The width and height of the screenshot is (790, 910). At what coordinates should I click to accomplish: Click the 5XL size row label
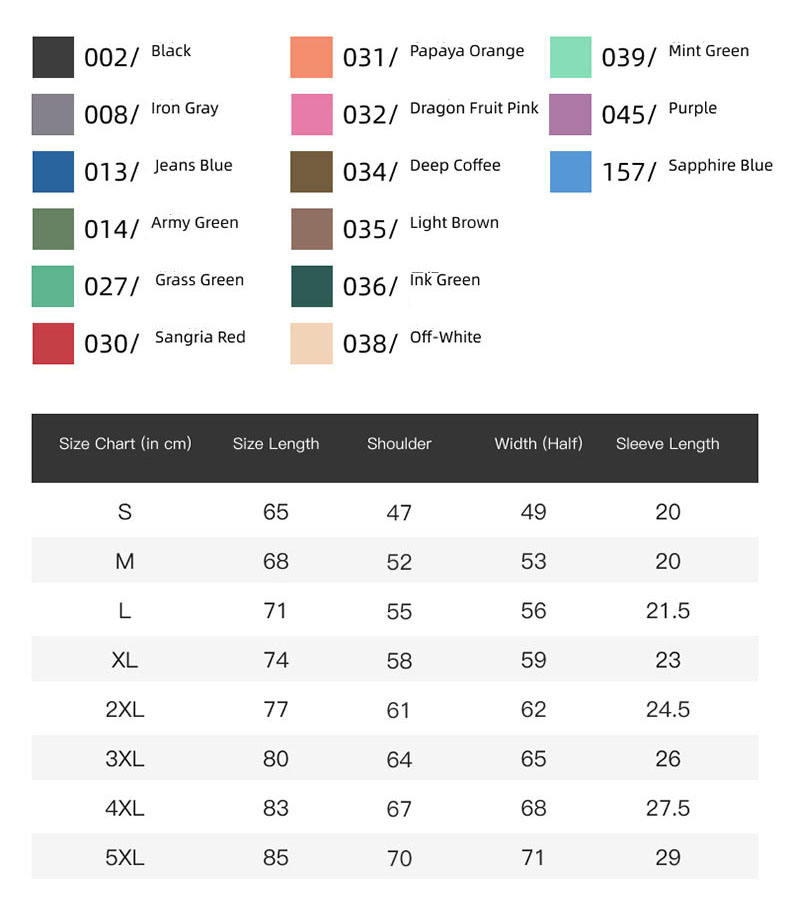pos(125,857)
